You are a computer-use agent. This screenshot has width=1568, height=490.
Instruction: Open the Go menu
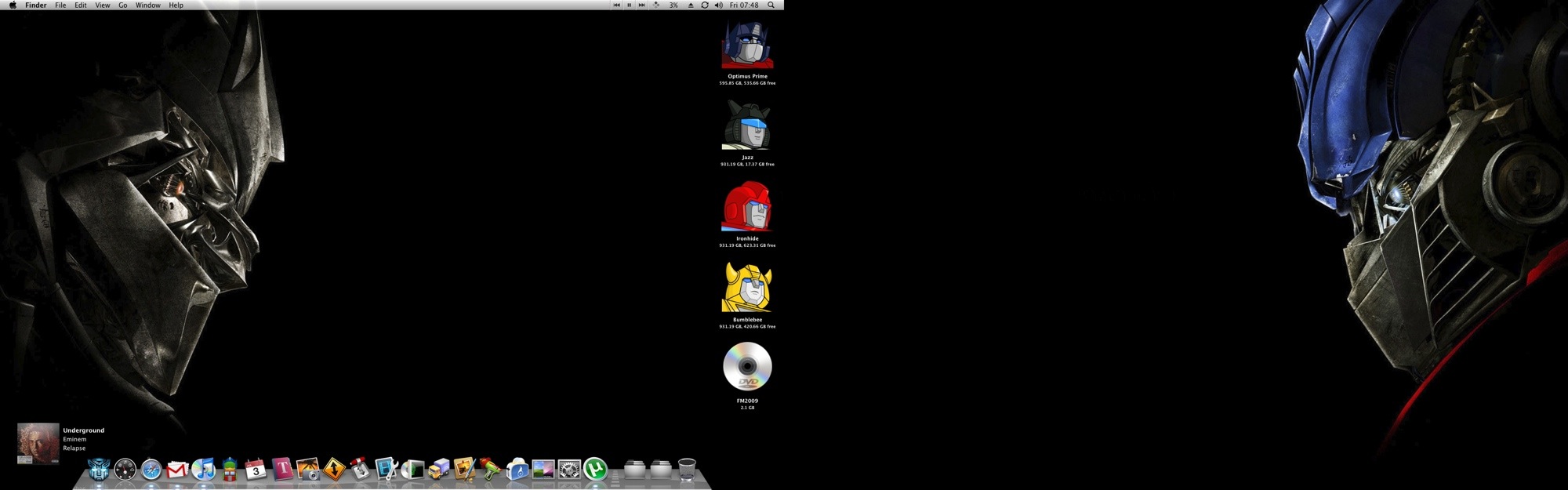123,5
